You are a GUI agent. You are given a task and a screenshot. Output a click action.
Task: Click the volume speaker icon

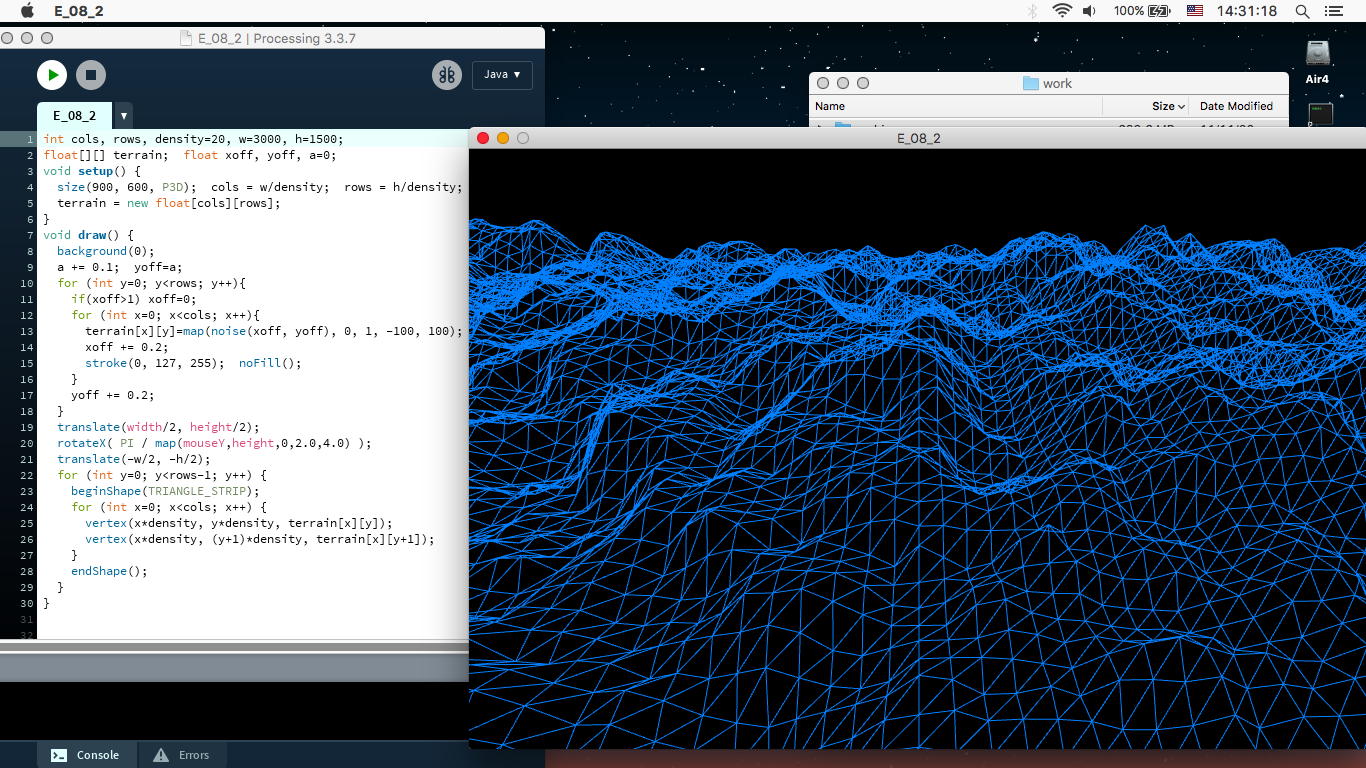[x=1089, y=11]
